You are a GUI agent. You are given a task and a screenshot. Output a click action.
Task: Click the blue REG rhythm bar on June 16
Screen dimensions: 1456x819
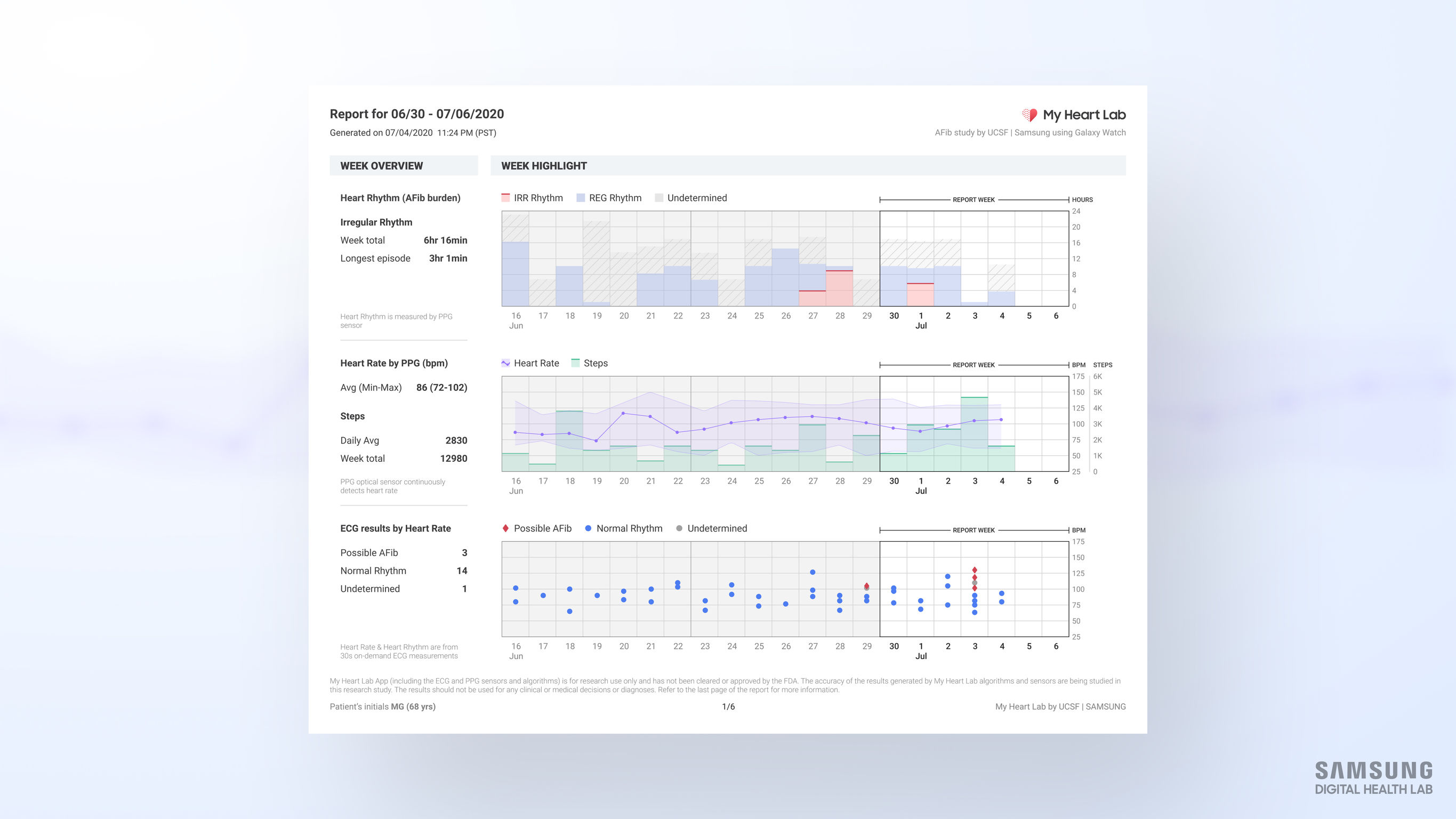pos(516,274)
